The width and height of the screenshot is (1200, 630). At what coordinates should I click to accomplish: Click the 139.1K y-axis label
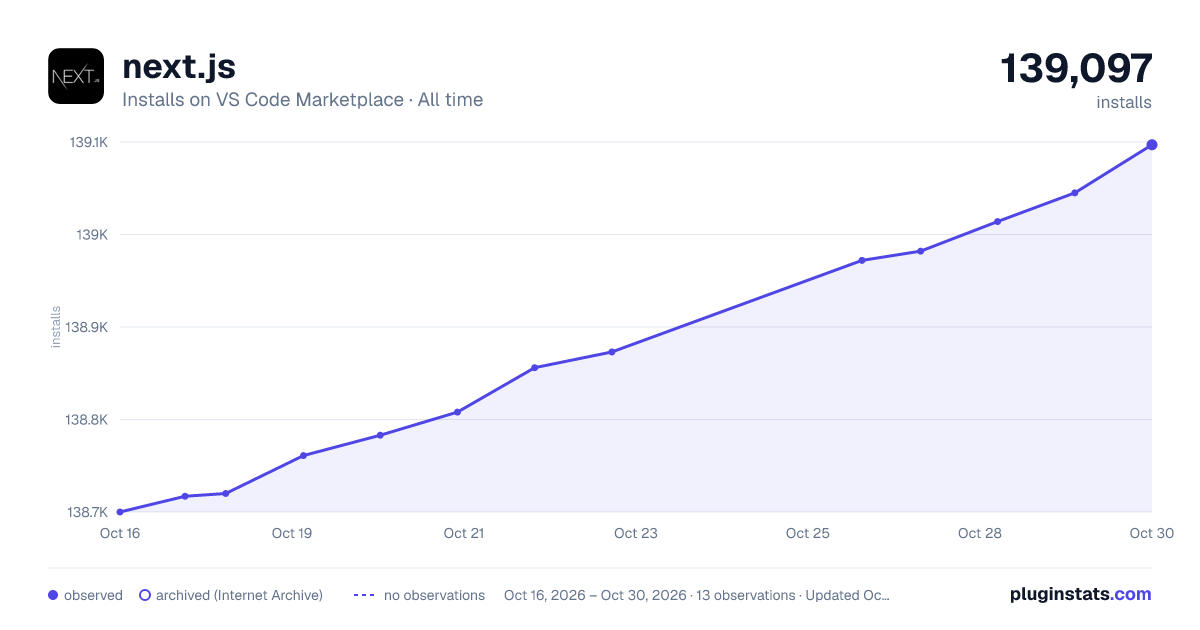tap(88, 142)
